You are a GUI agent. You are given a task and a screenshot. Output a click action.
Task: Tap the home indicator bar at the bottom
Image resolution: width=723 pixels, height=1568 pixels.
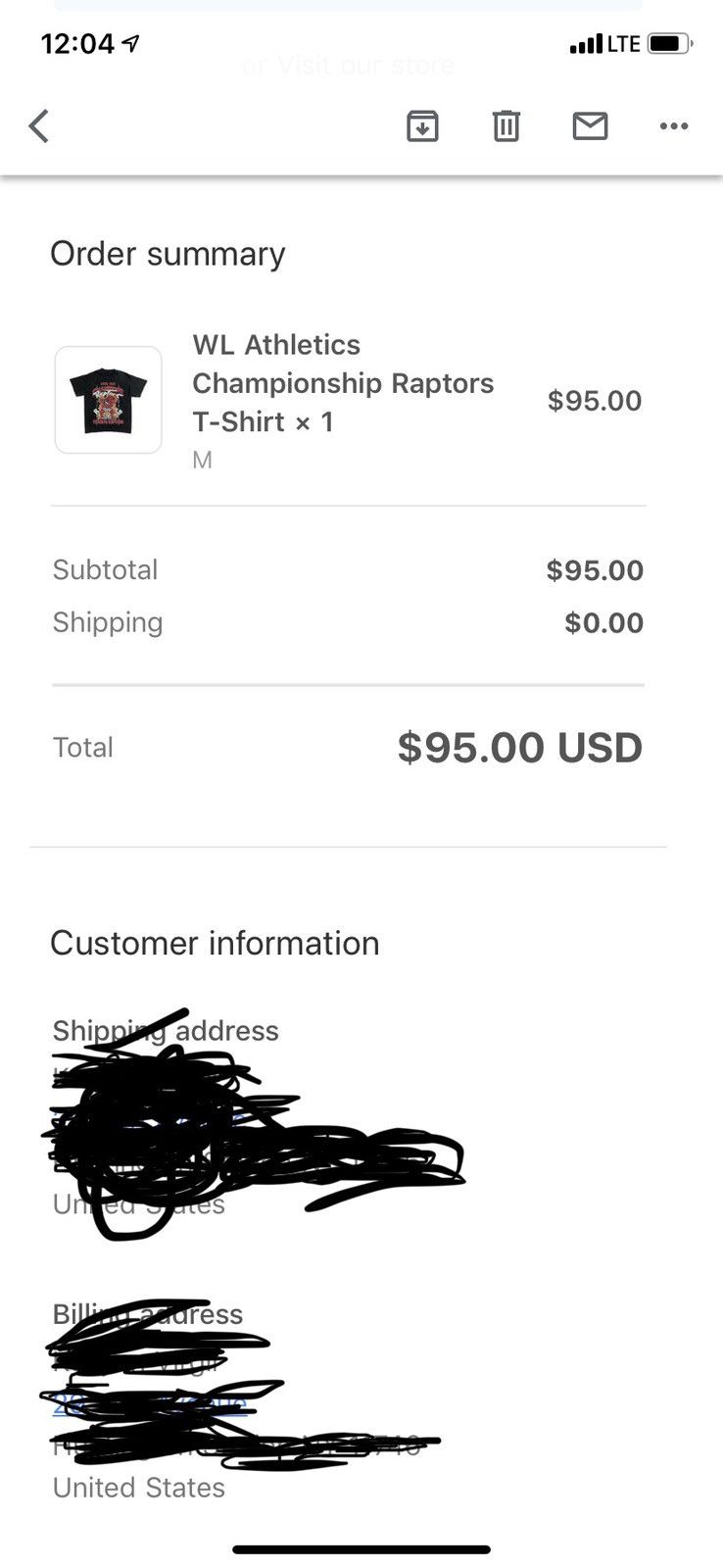coord(361,1549)
